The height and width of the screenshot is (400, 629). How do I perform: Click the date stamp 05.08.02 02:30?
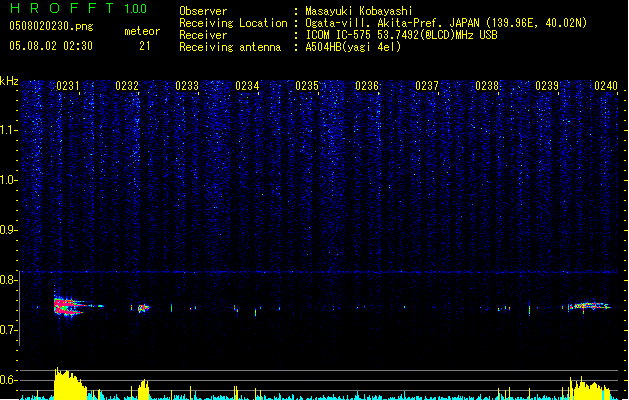coord(51,46)
